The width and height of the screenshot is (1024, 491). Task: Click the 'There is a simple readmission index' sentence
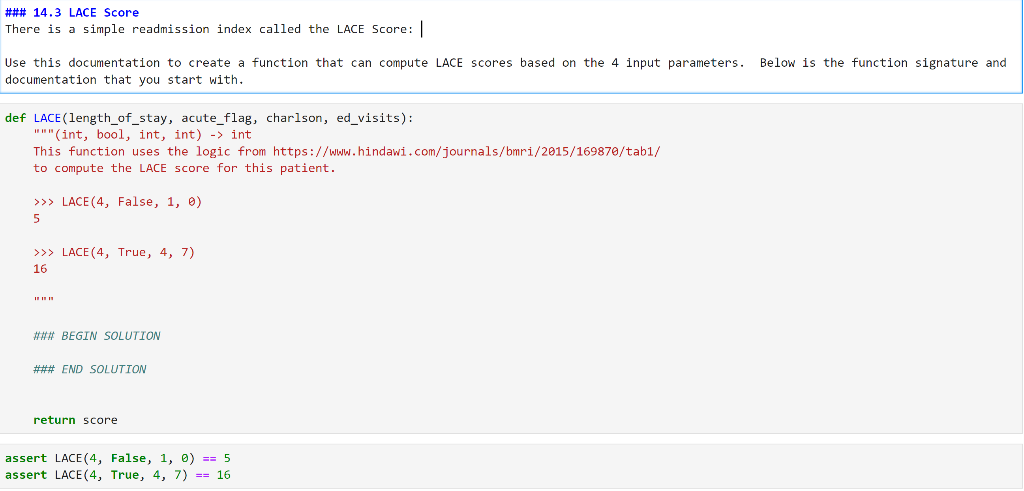pyautogui.click(x=209, y=29)
